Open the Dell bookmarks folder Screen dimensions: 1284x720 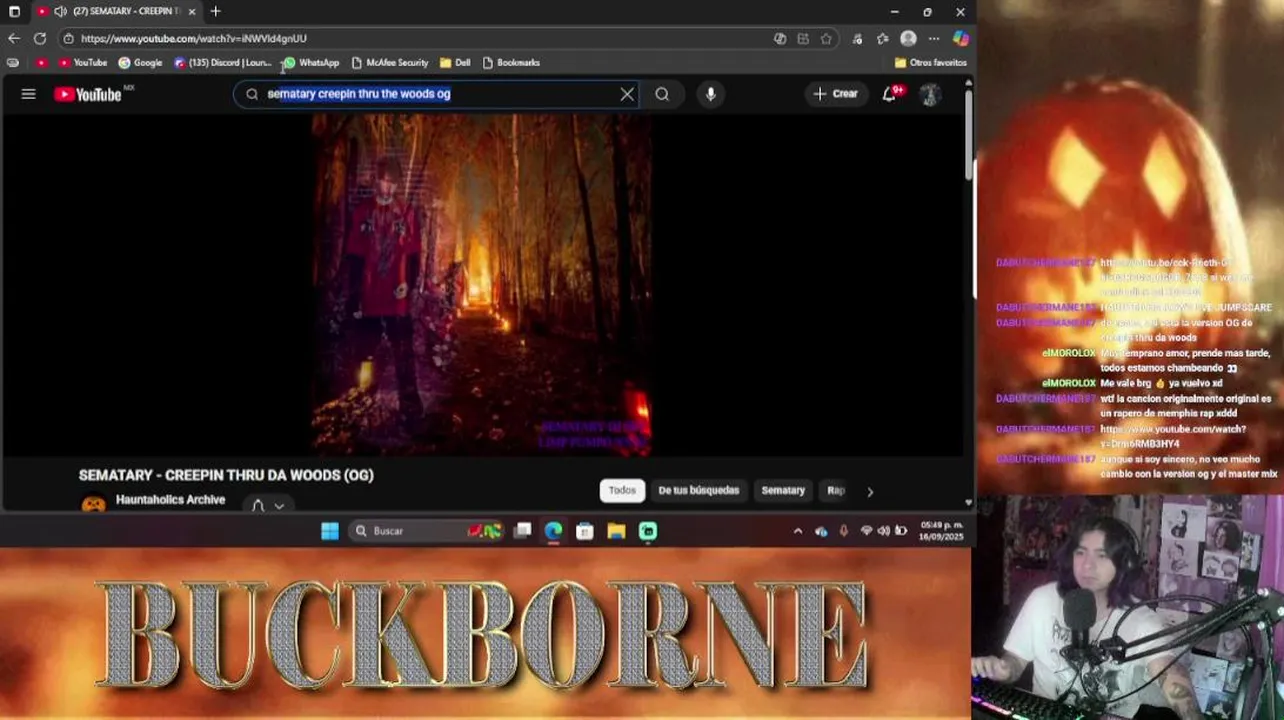[455, 62]
